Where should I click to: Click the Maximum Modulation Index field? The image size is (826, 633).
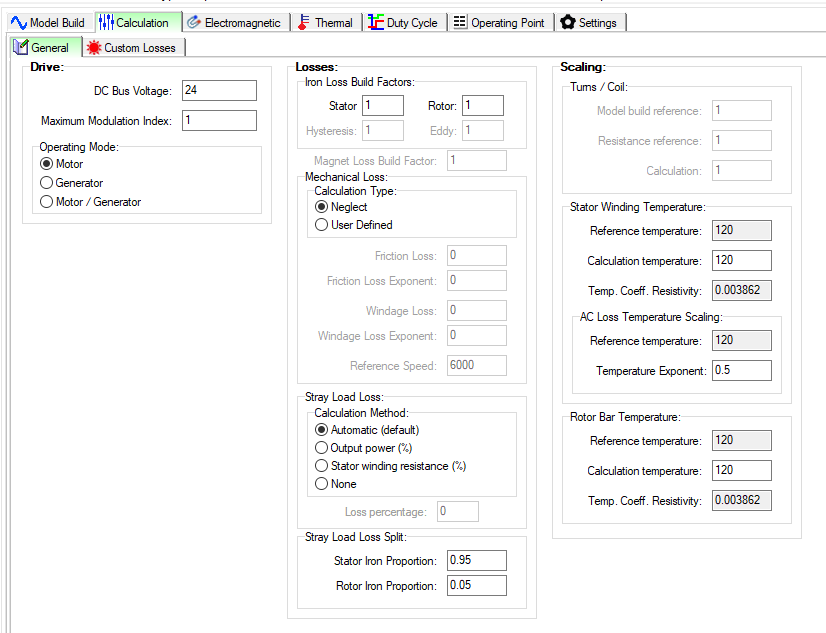(220, 120)
